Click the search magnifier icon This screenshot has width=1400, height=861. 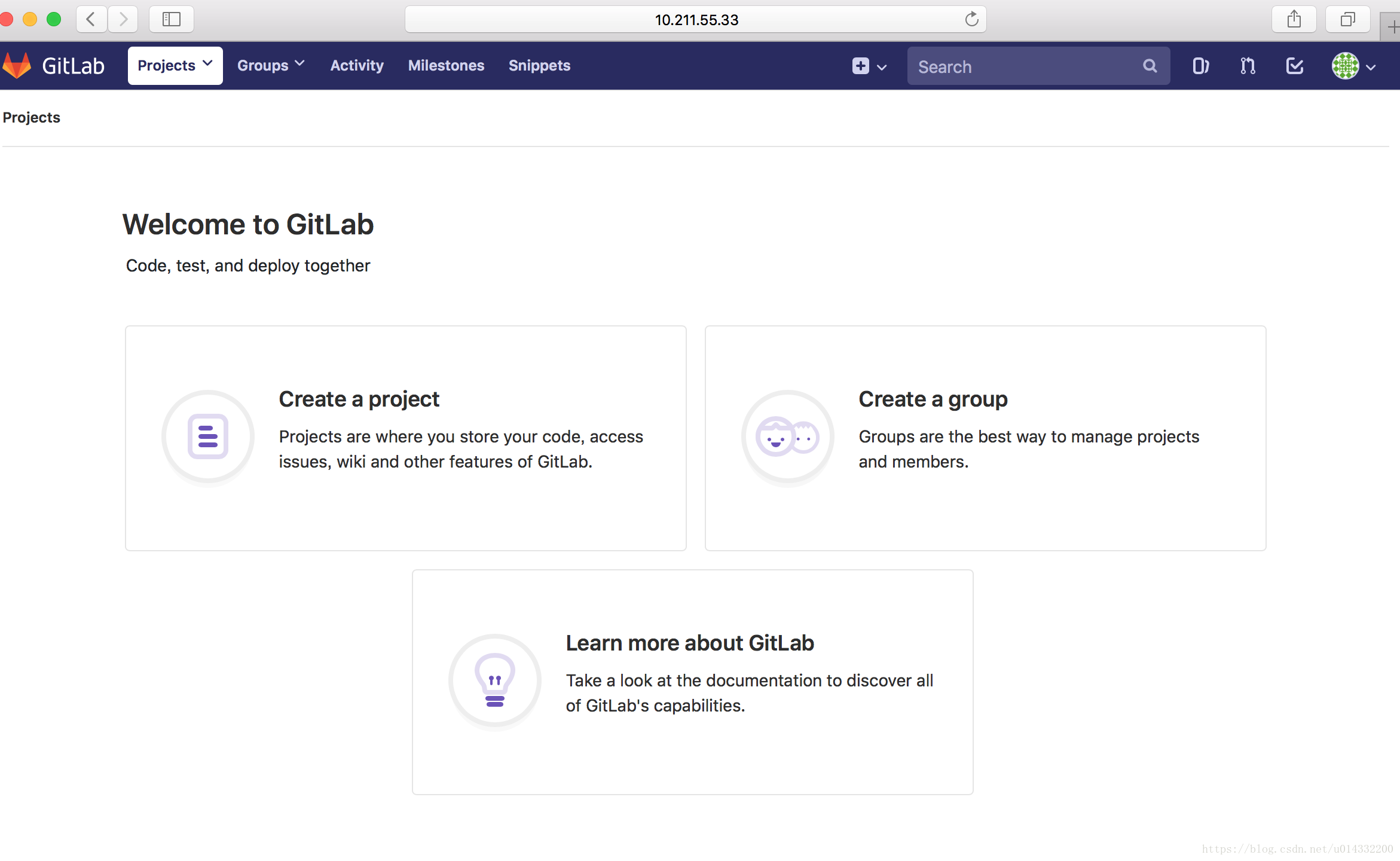click(x=1150, y=66)
